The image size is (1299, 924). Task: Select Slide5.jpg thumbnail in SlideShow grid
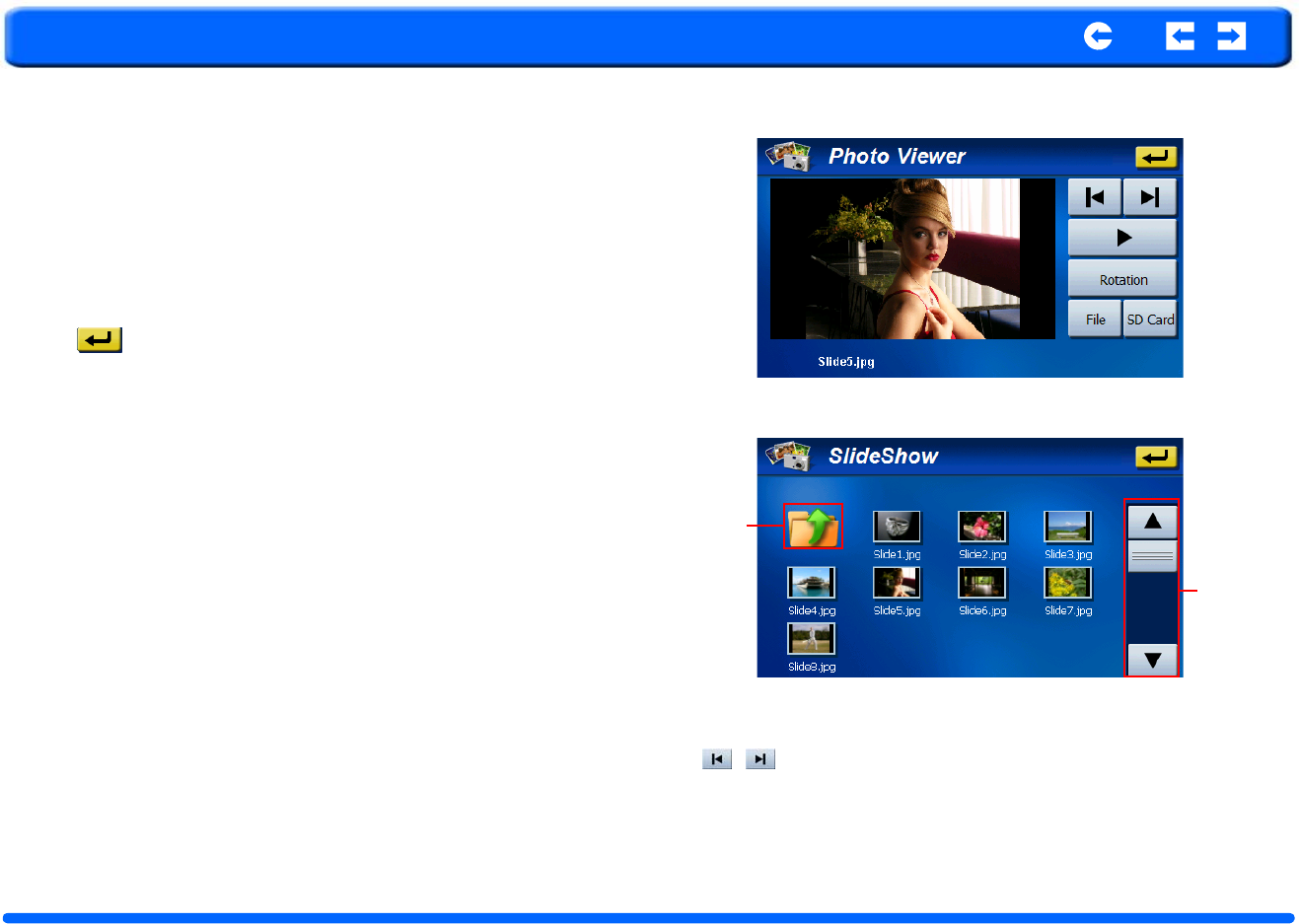(x=897, y=583)
